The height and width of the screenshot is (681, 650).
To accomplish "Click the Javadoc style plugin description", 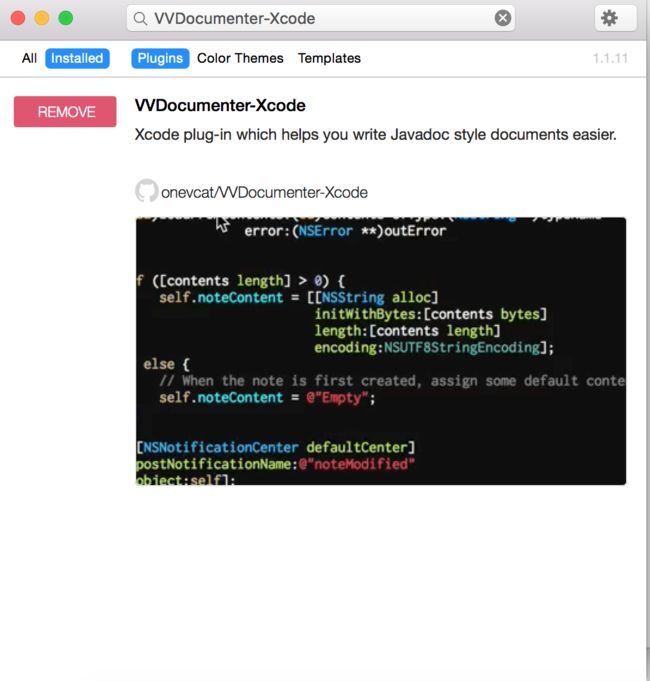I will [x=375, y=135].
